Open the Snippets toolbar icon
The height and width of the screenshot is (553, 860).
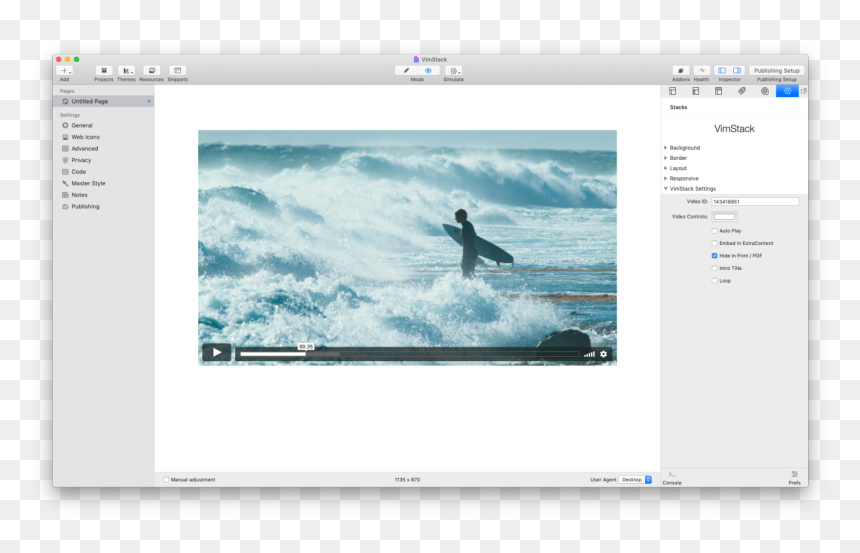click(x=177, y=71)
